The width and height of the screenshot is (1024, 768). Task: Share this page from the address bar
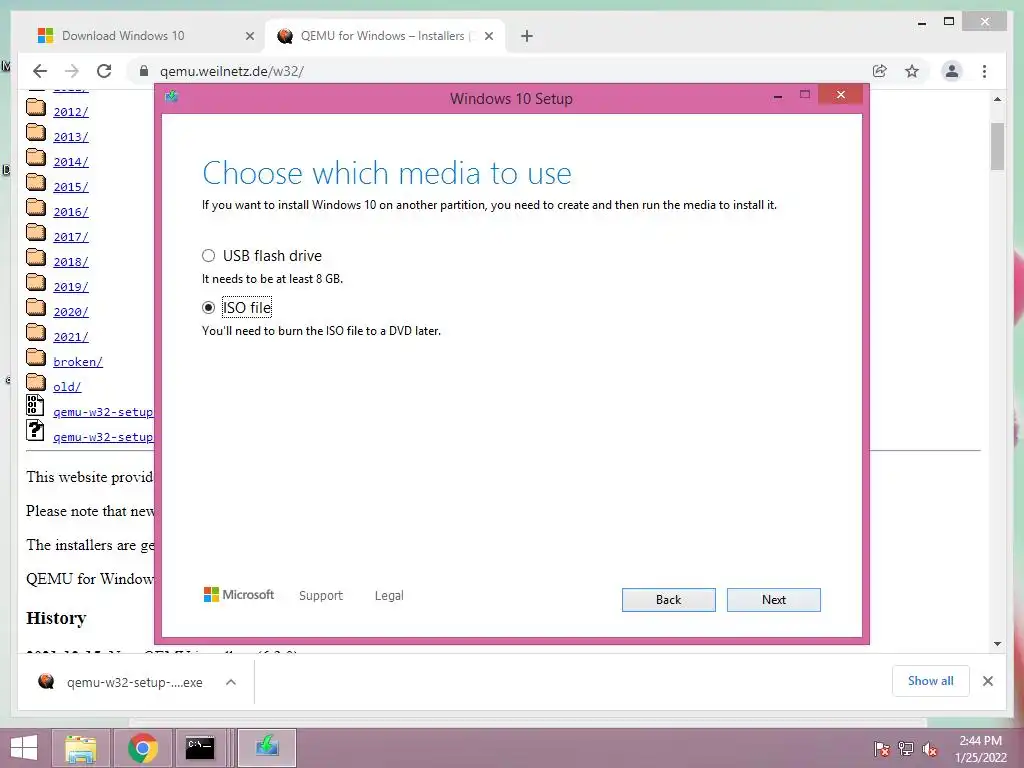coord(880,71)
